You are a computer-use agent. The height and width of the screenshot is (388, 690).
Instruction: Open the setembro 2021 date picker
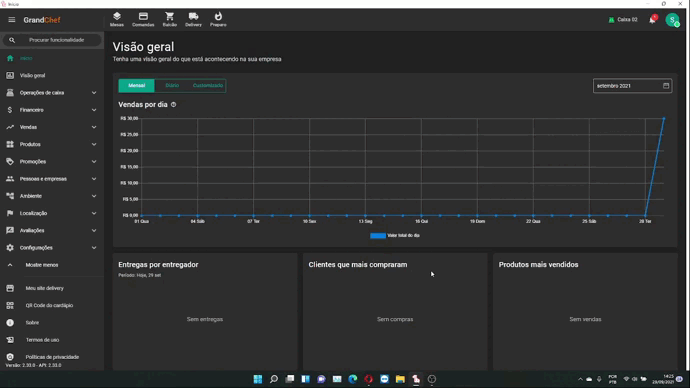632,86
